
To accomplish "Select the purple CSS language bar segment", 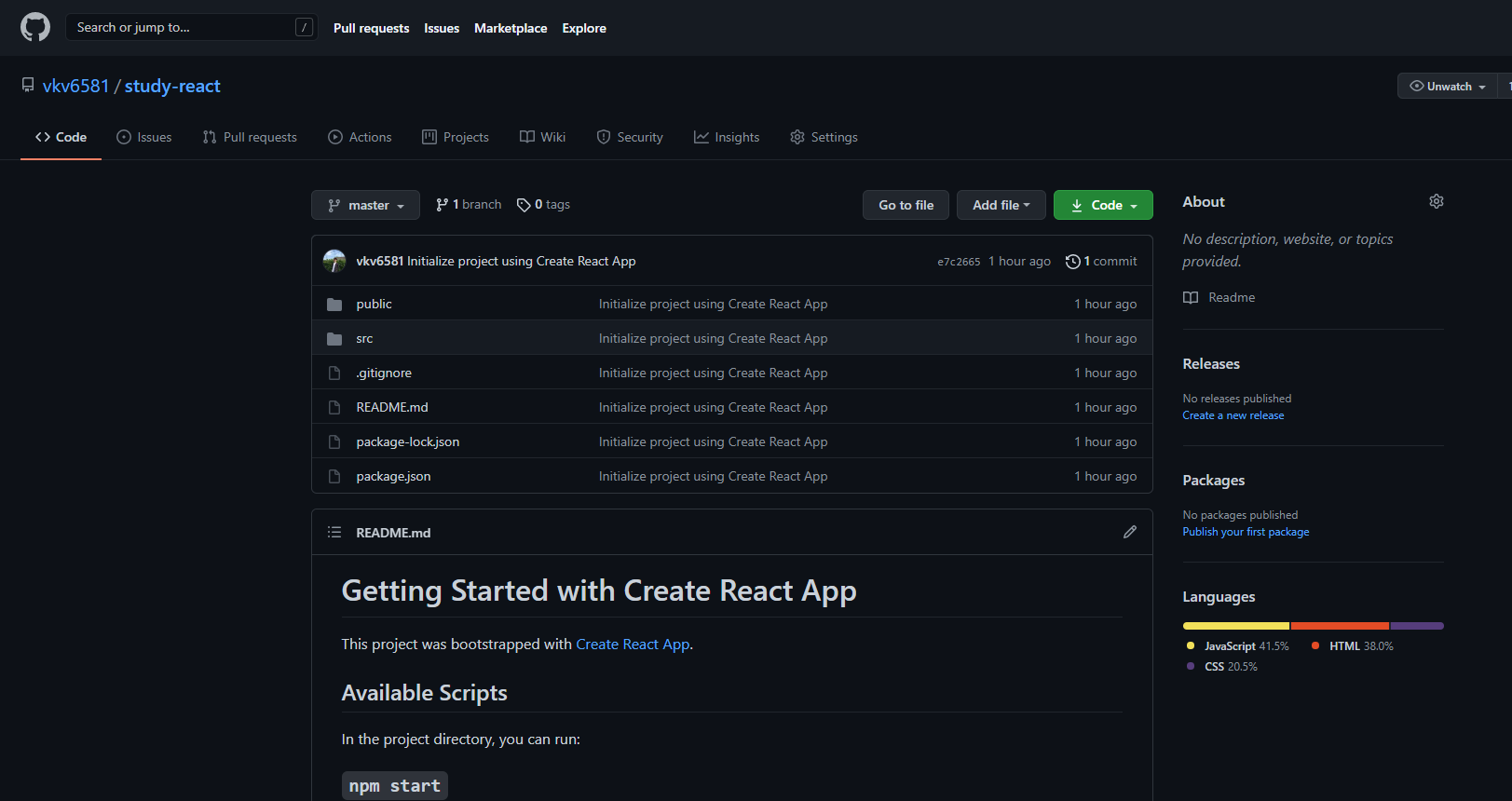I will [x=1417, y=626].
